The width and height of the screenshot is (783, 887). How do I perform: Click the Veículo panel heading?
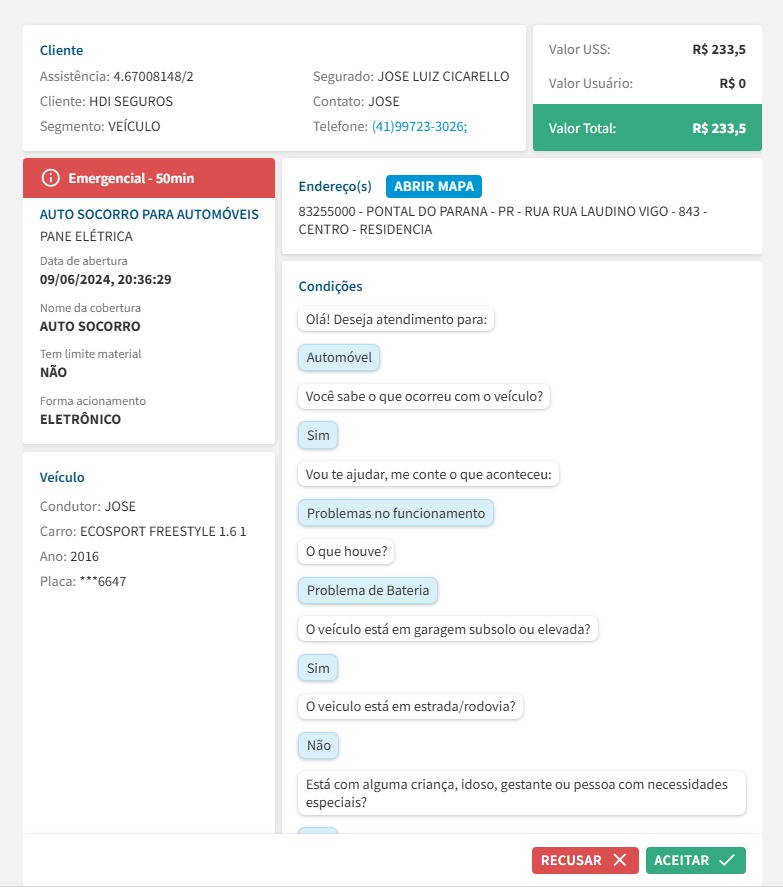click(x=62, y=477)
